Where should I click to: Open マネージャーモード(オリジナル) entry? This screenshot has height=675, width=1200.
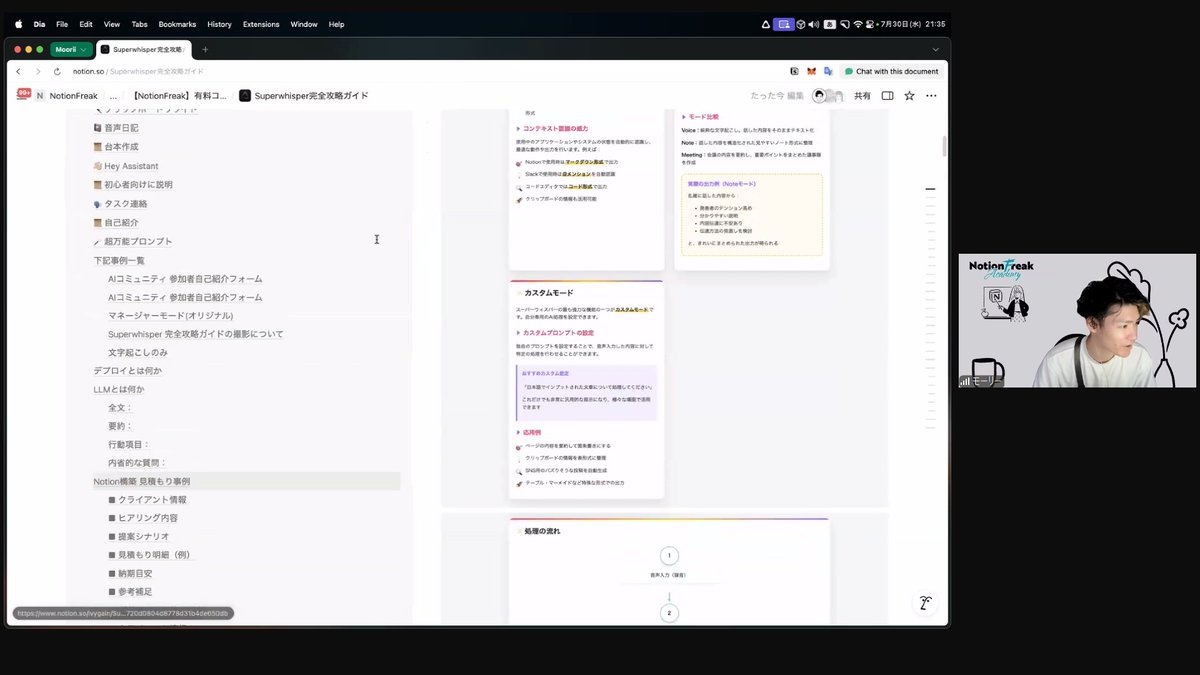coord(170,316)
